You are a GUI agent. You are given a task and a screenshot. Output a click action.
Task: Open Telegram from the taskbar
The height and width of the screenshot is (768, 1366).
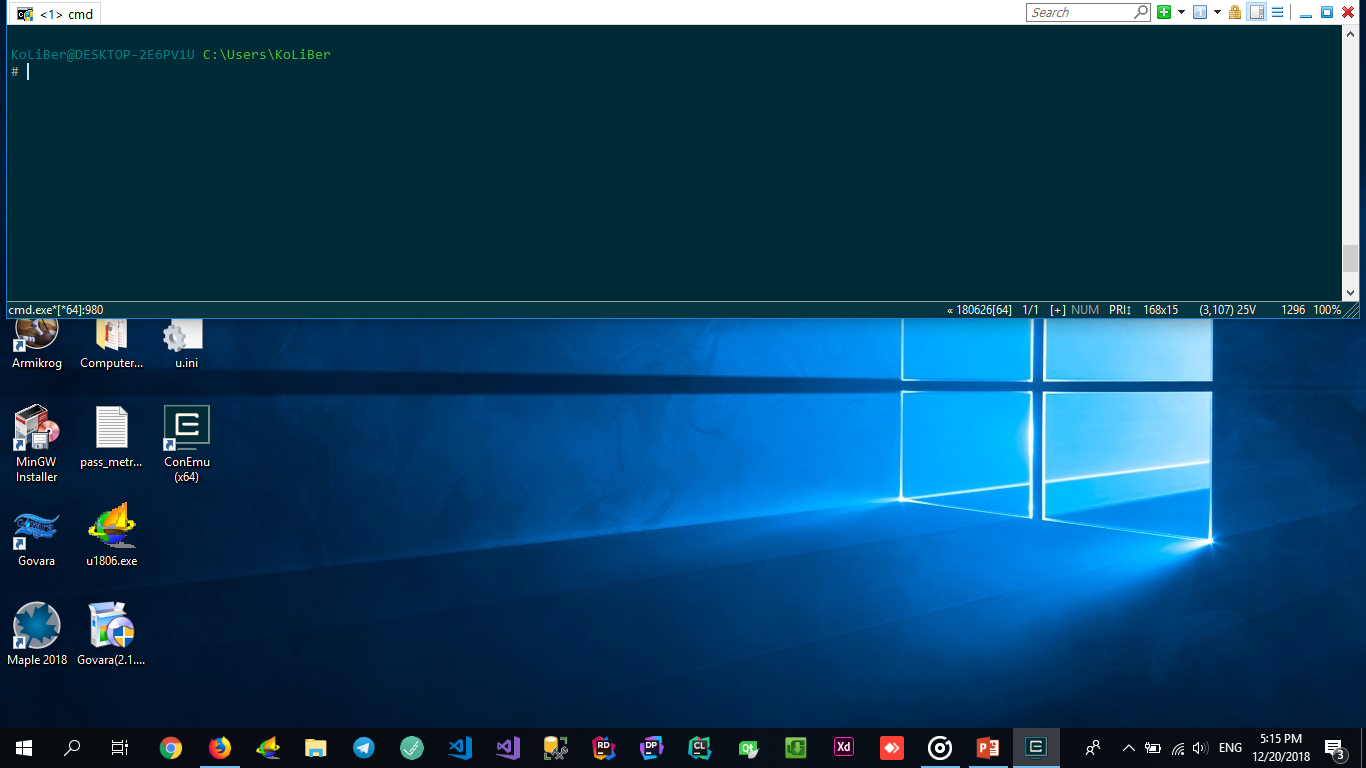click(364, 747)
